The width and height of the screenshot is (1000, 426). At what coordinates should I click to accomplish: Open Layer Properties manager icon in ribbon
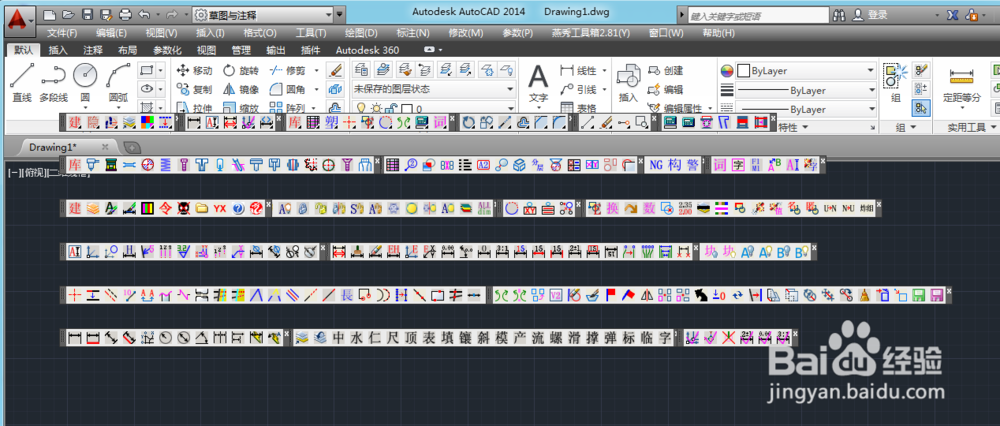[363, 69]
